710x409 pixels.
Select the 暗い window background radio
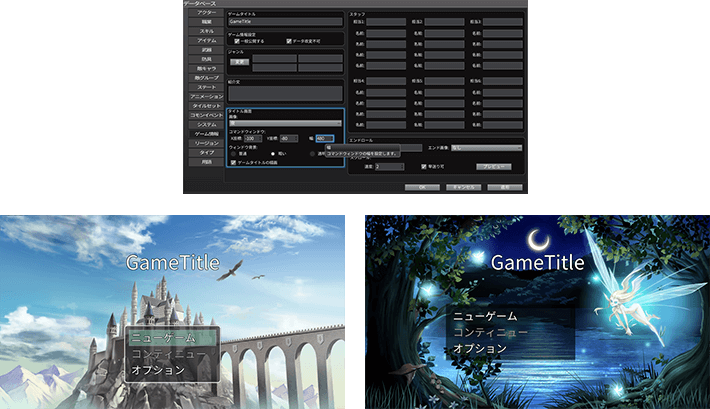[272, 153]
